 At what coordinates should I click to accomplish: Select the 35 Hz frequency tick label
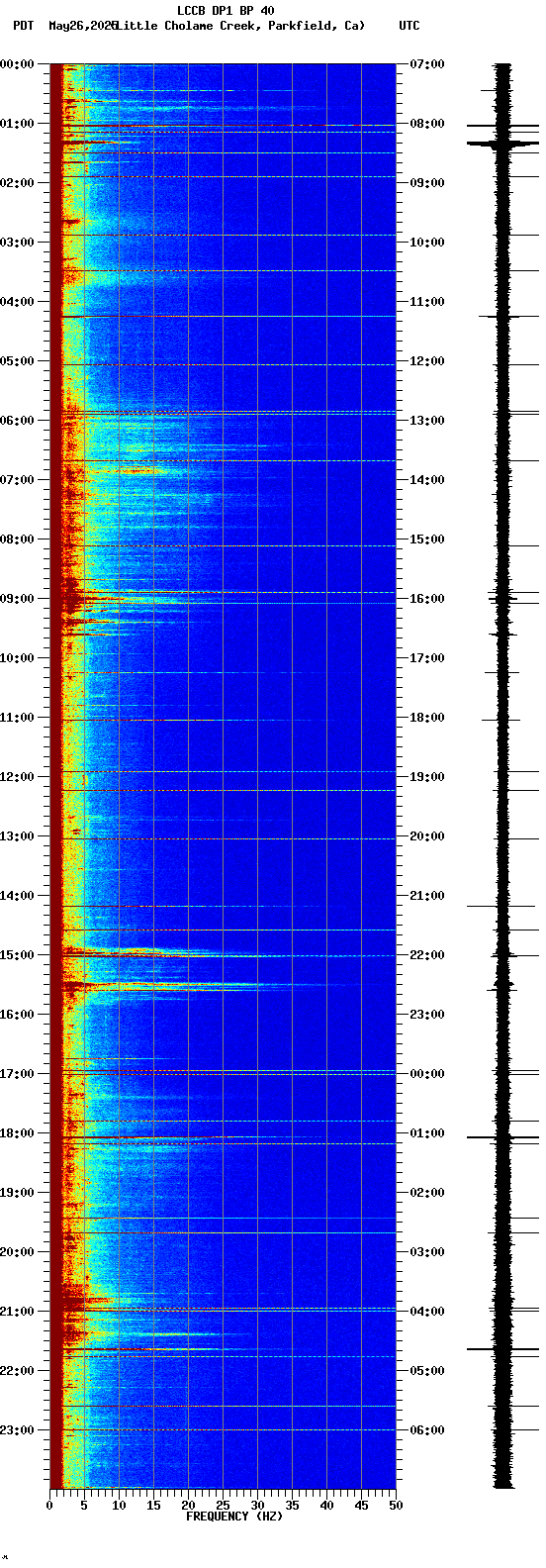pyautogui.click(x=292, y=1506)
